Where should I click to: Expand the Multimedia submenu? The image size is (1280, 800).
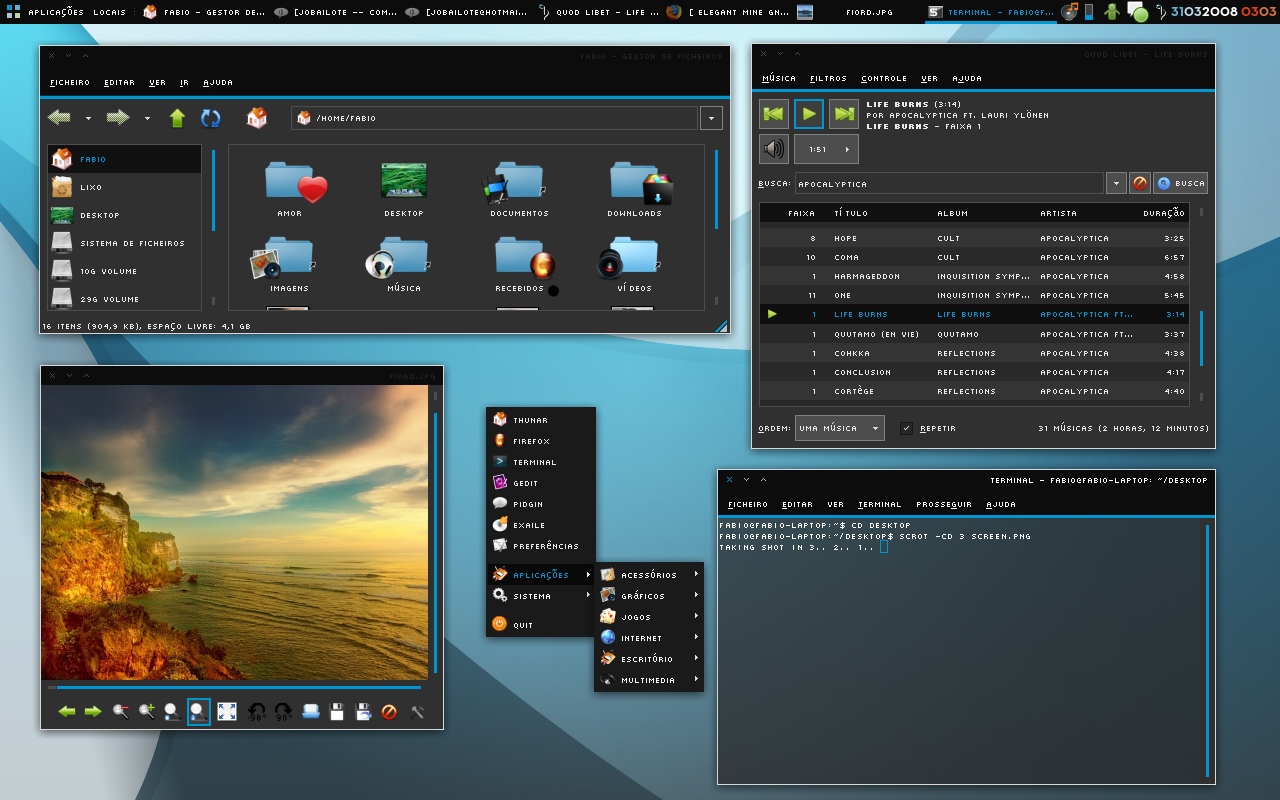click(x=649, y=680)
